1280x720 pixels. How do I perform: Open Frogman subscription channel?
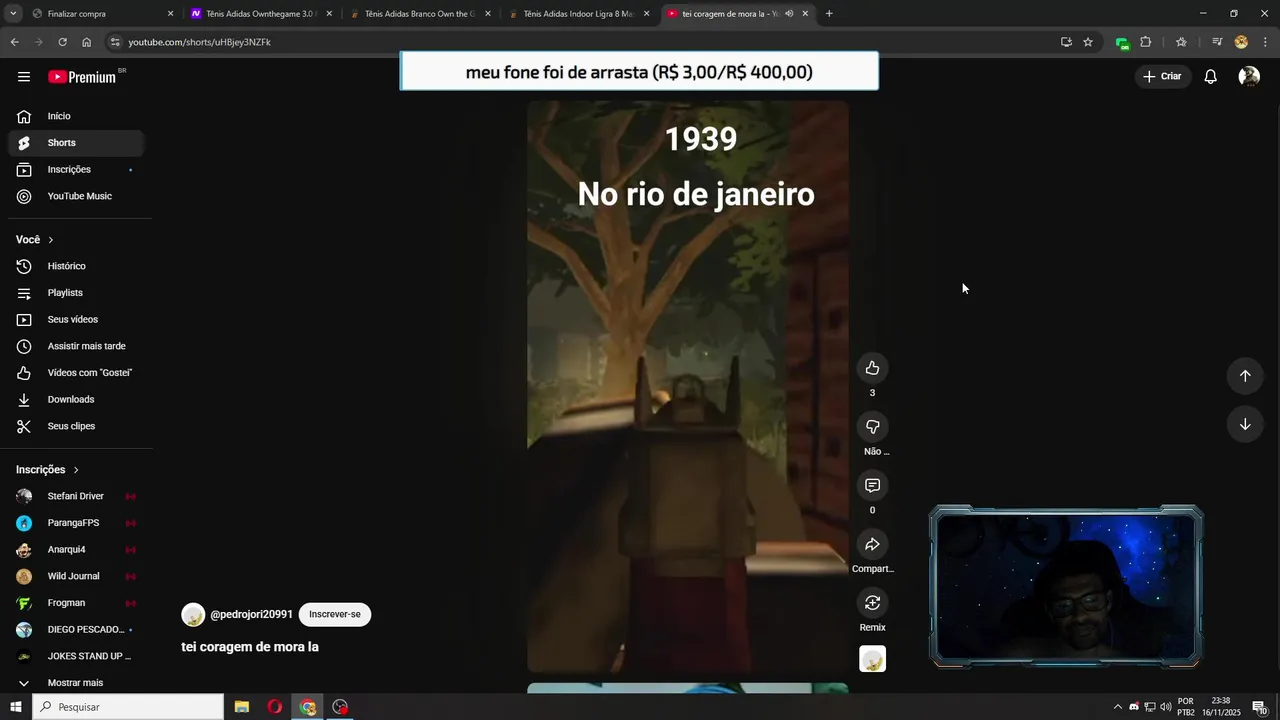coord(76,603)
